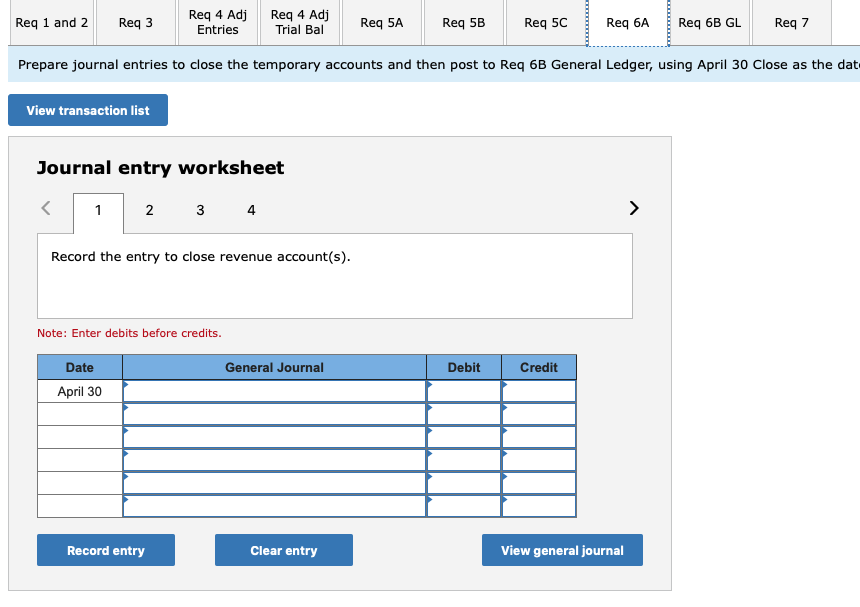Click the Credit field in last row
The width and height of the screenshot is (860, 607).
point(539,506)
